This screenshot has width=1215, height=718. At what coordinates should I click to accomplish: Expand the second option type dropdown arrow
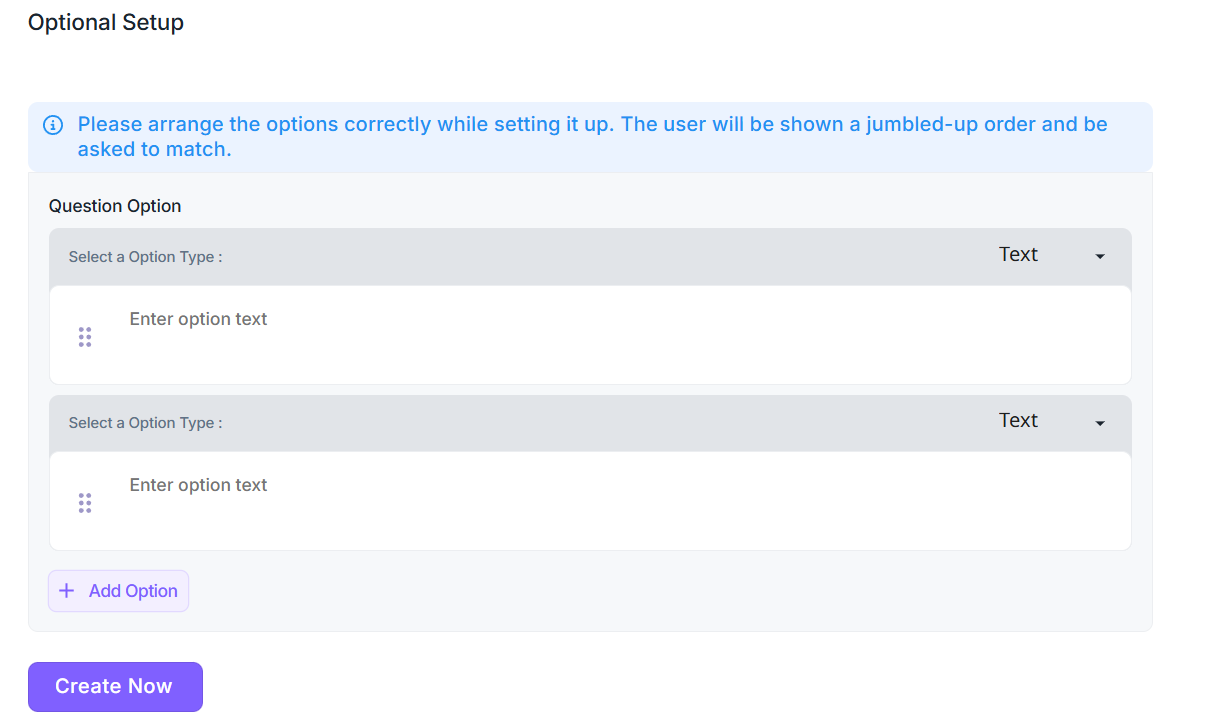(1100, 423)
